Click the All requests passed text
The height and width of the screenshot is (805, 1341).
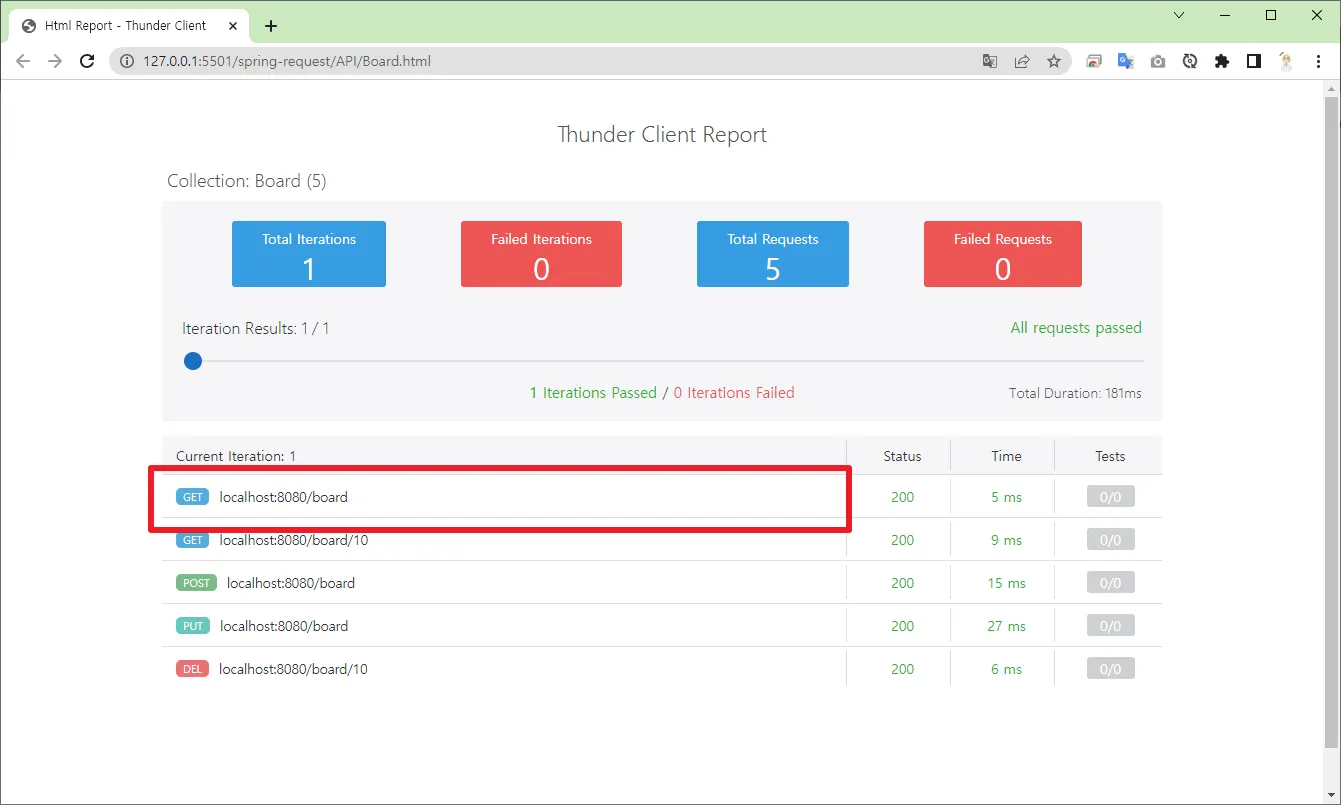coord(1076,328)
